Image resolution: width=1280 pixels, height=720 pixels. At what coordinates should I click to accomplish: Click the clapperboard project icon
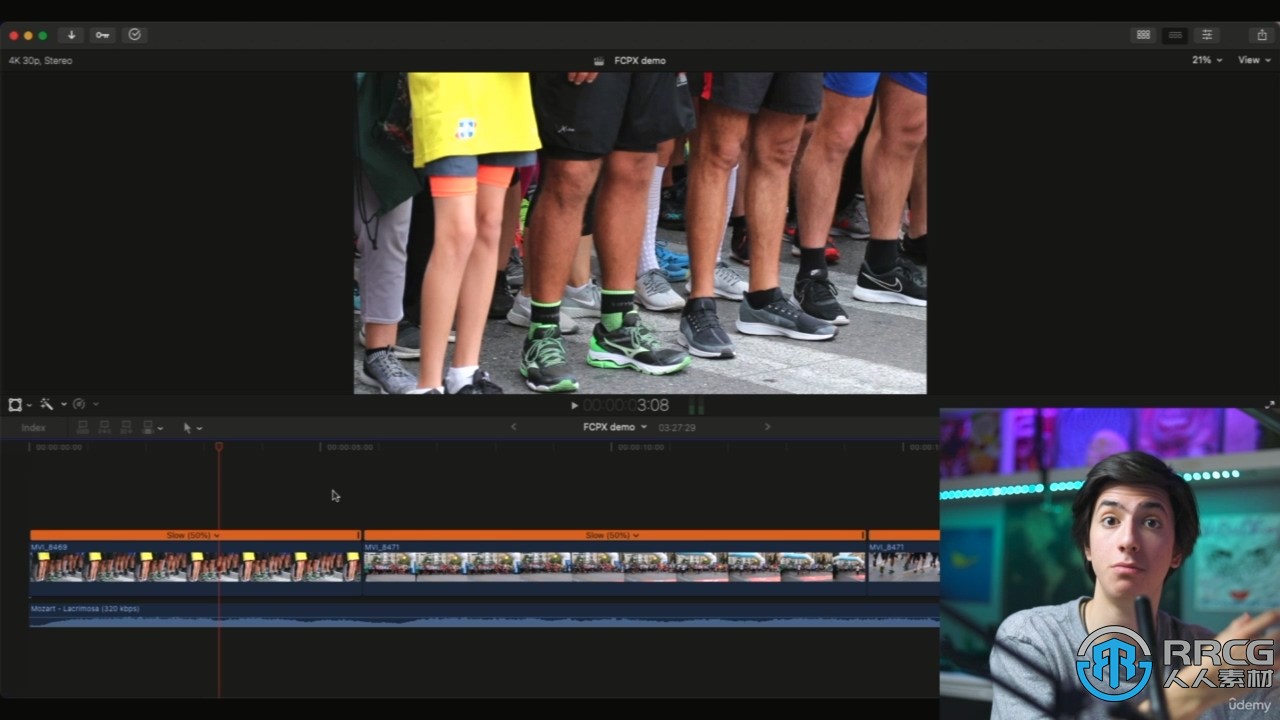[598, 61]
